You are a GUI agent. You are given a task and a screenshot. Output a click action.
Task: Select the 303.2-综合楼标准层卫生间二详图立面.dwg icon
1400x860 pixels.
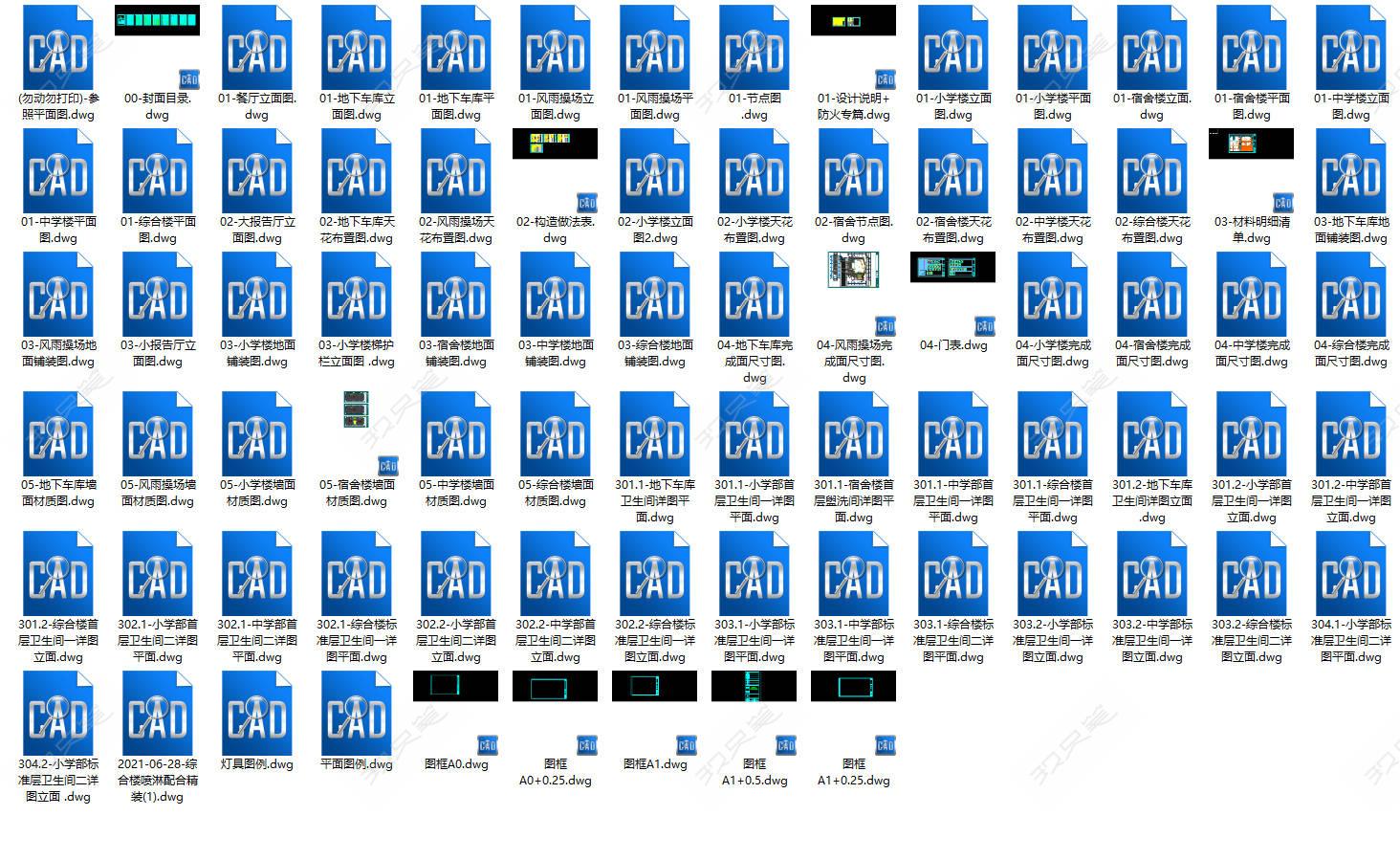(1251, 573)
